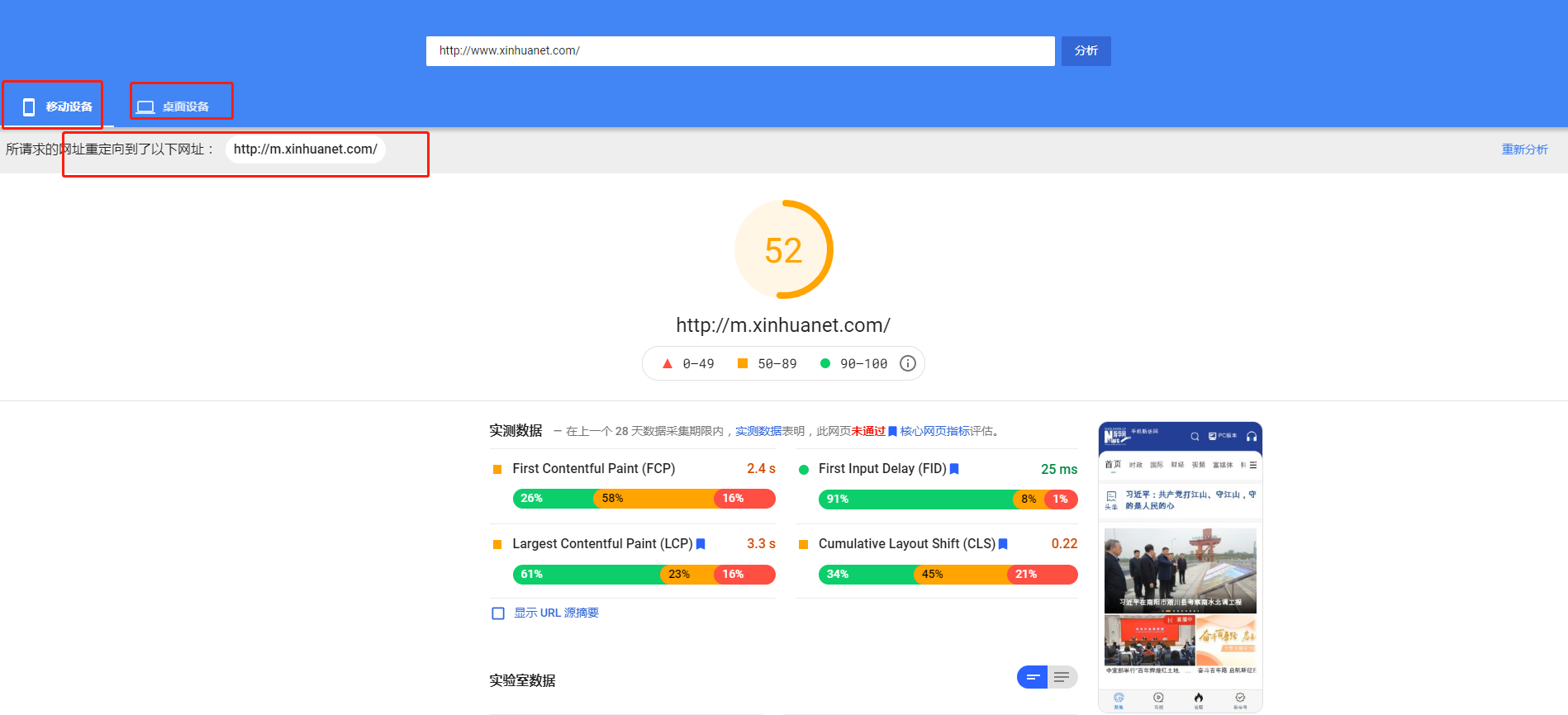1568x715 pixels.
Task: Click the mobile page screenshot thumbnail
Action: point(1180,567)
